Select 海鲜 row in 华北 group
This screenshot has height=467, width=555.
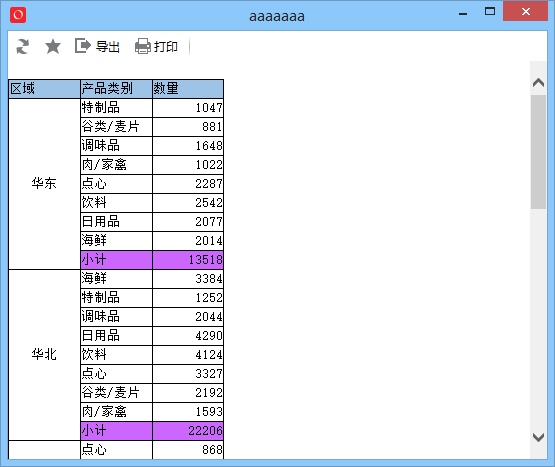pos(116,279)
